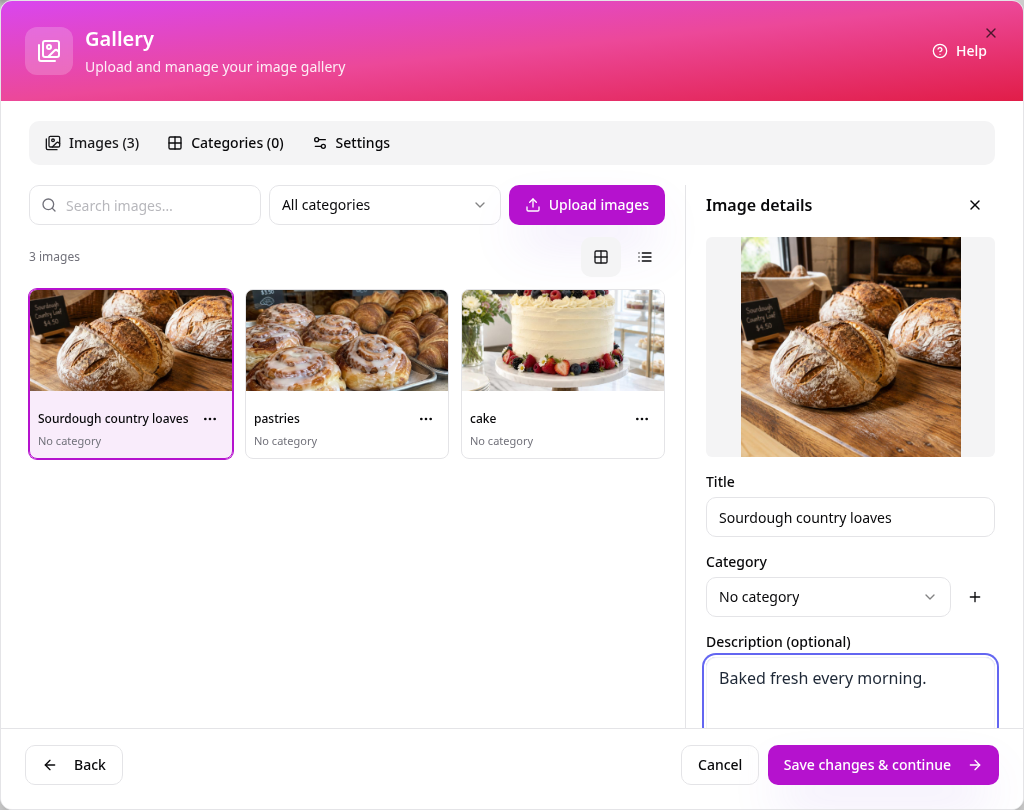Click the large preview in Image details
Screen dimensions: 1024x810
(x=850, y=347)
